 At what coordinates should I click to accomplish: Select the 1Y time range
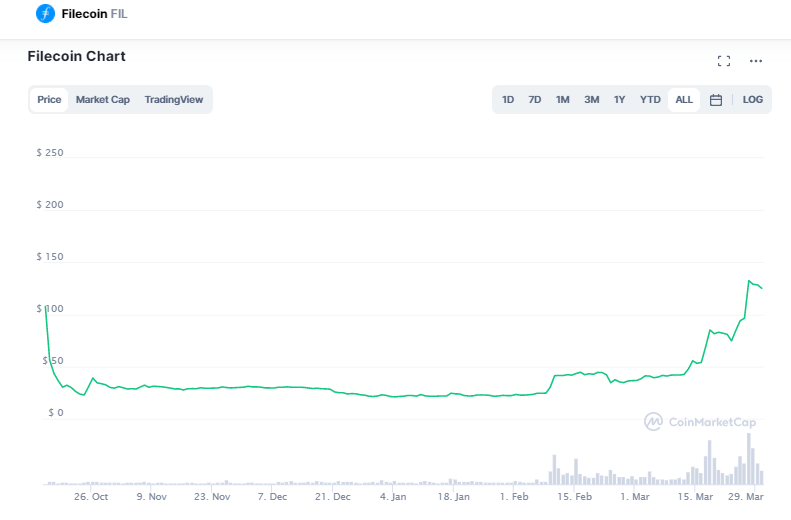coord(619,99)
